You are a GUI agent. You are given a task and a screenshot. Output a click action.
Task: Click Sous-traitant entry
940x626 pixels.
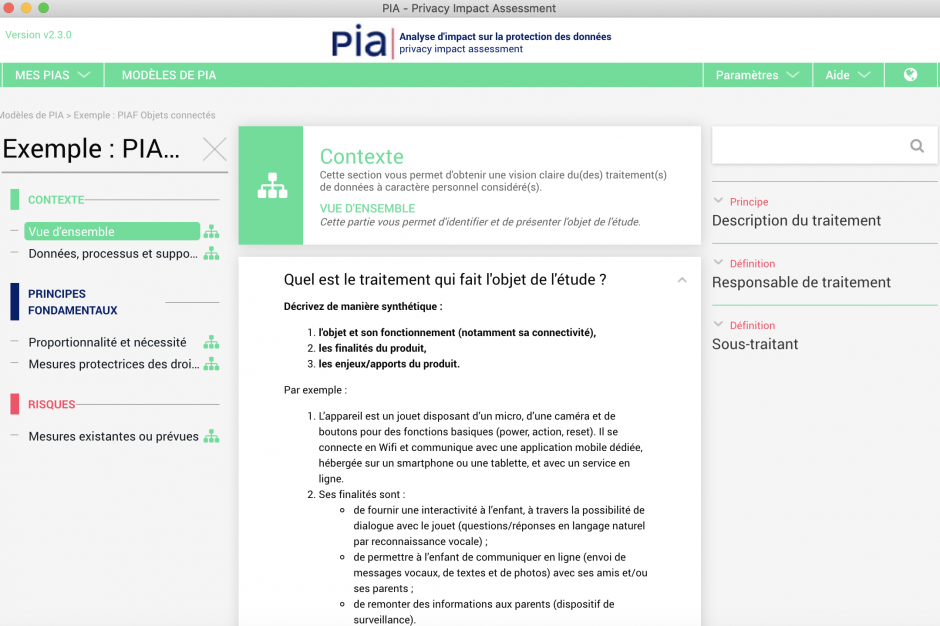[755, 344]
